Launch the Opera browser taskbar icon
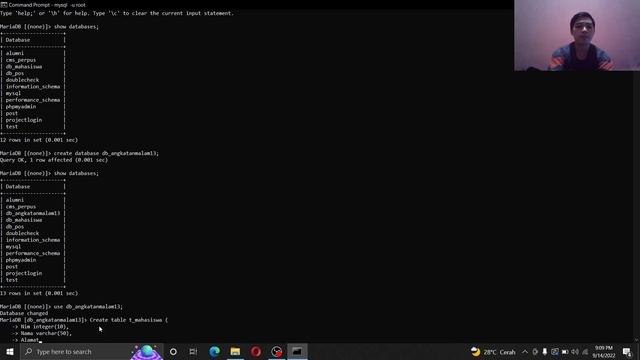Image resolution: width=640 pixels, height=360 pixels. [256, 351]
